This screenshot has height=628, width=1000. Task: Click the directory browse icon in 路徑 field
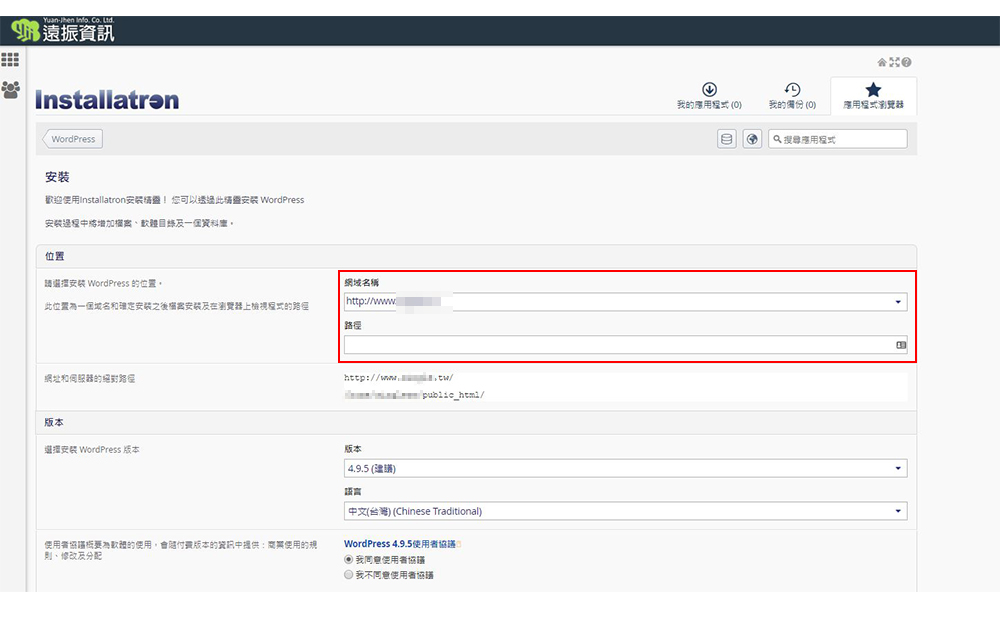[900, 345]
